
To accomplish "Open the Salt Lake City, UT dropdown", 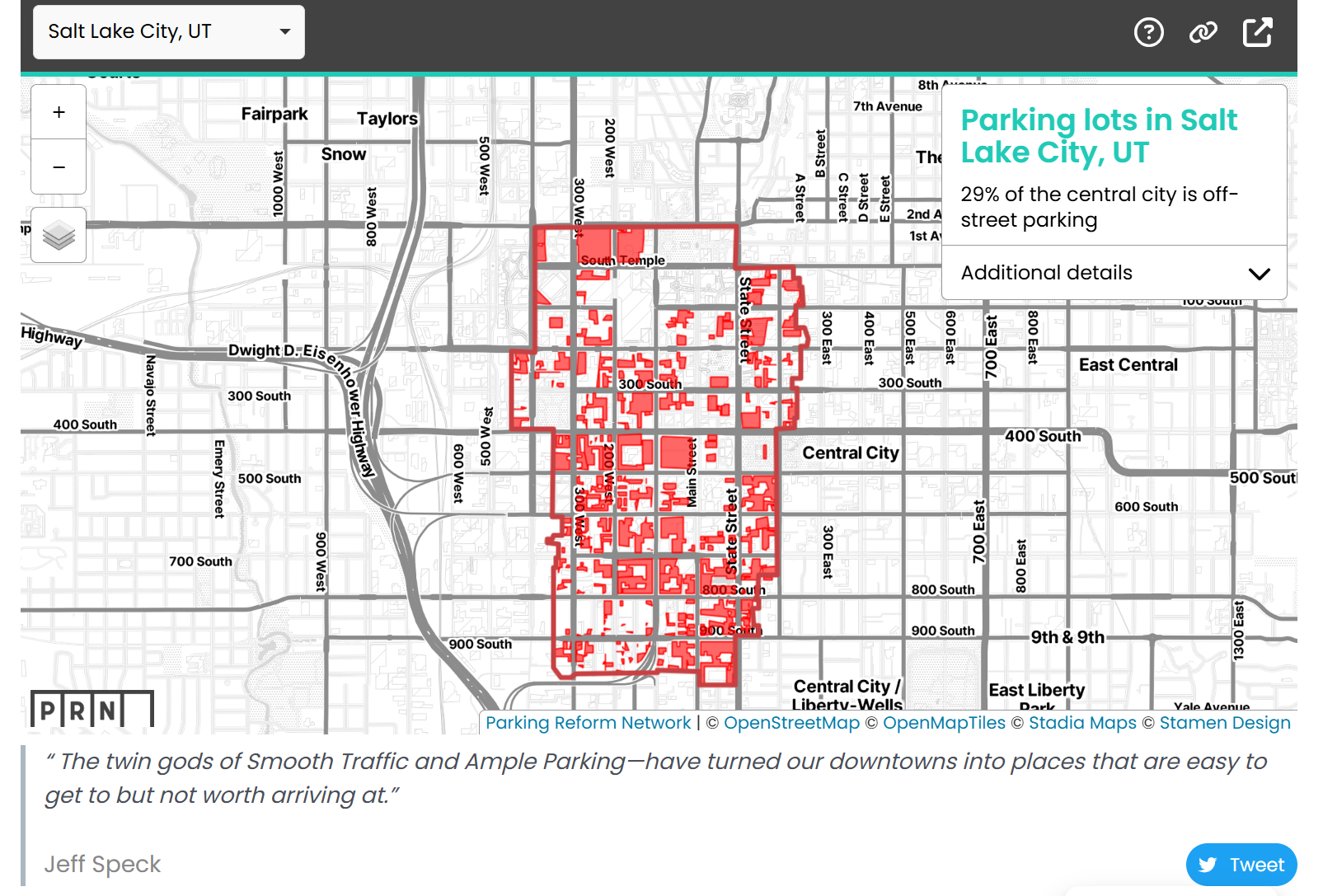I will point(169,32).
